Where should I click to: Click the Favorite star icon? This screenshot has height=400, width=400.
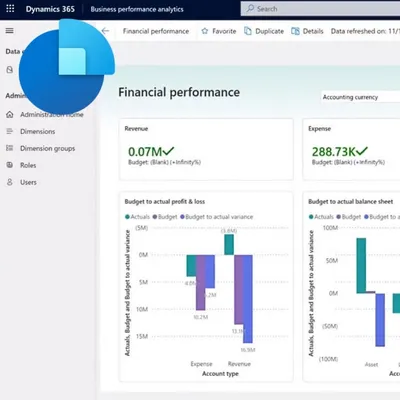205,31
